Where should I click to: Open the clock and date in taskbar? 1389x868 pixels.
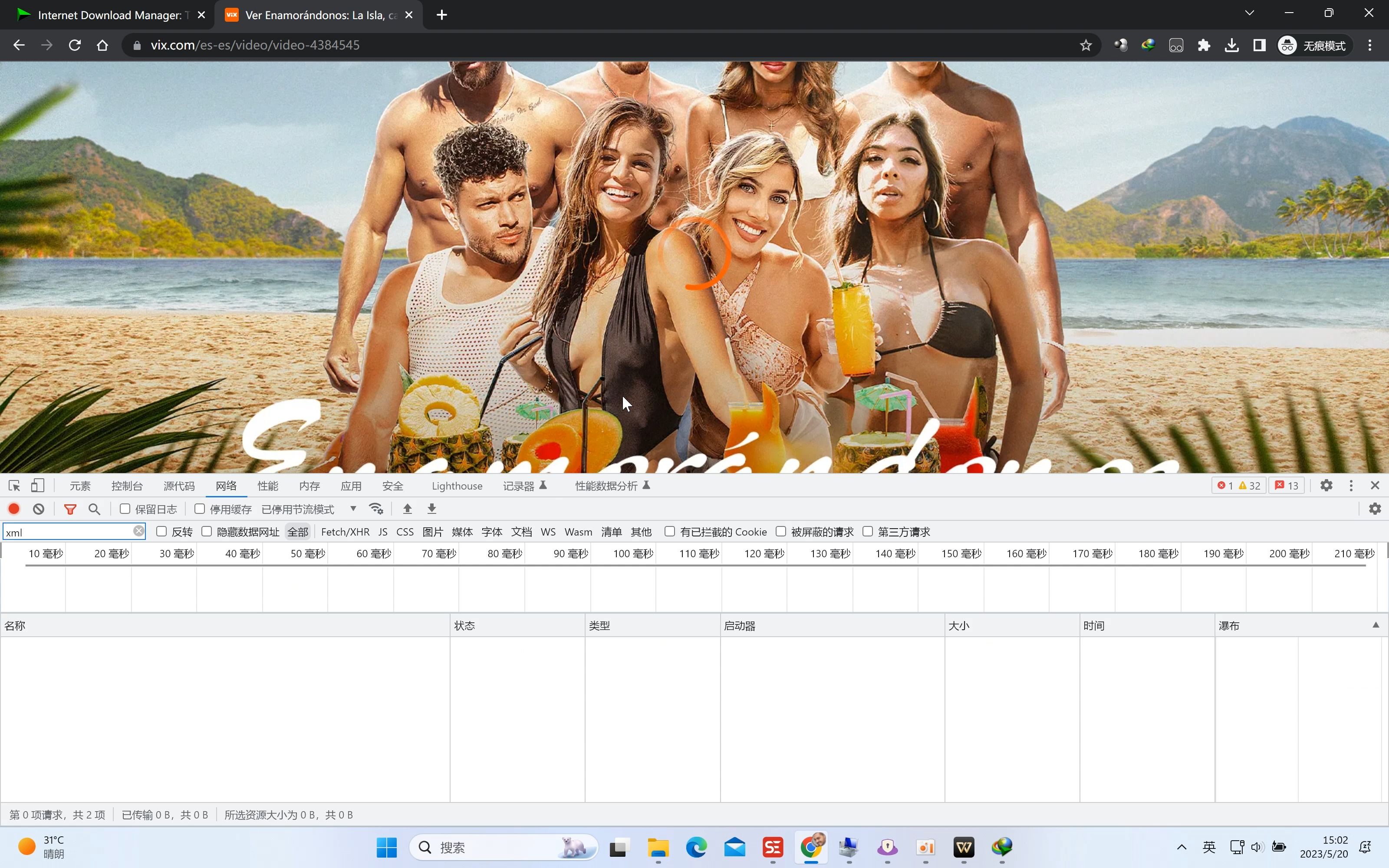click(1323, 847)
